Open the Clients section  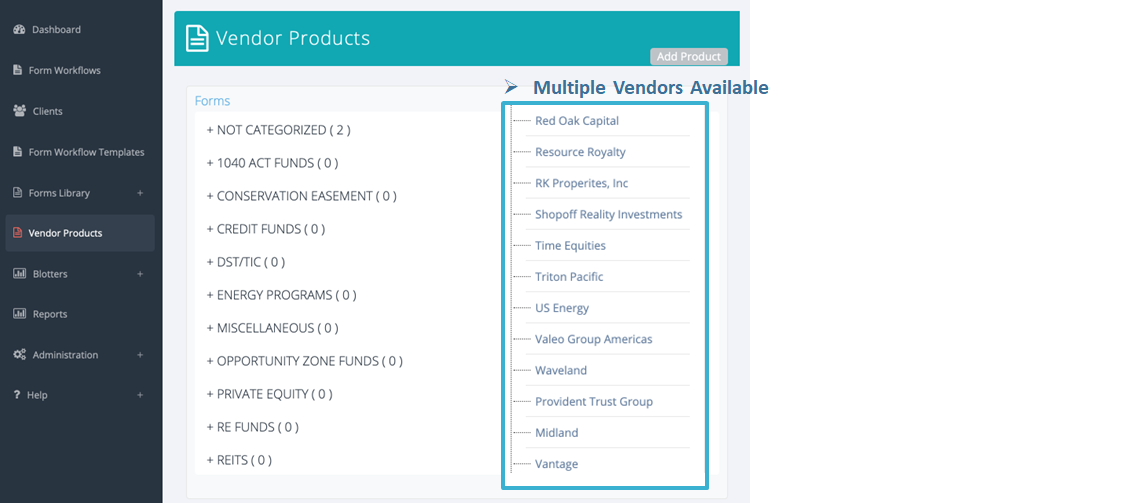(47, 112)
